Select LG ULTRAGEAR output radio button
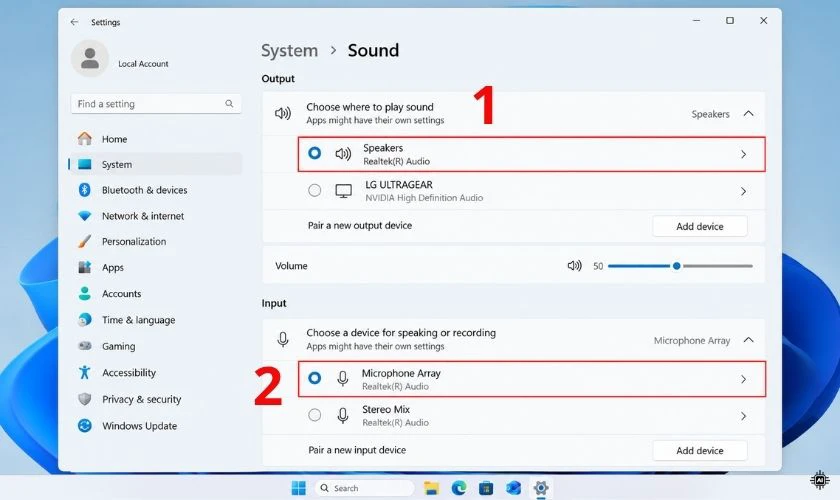 pos(314,190)
